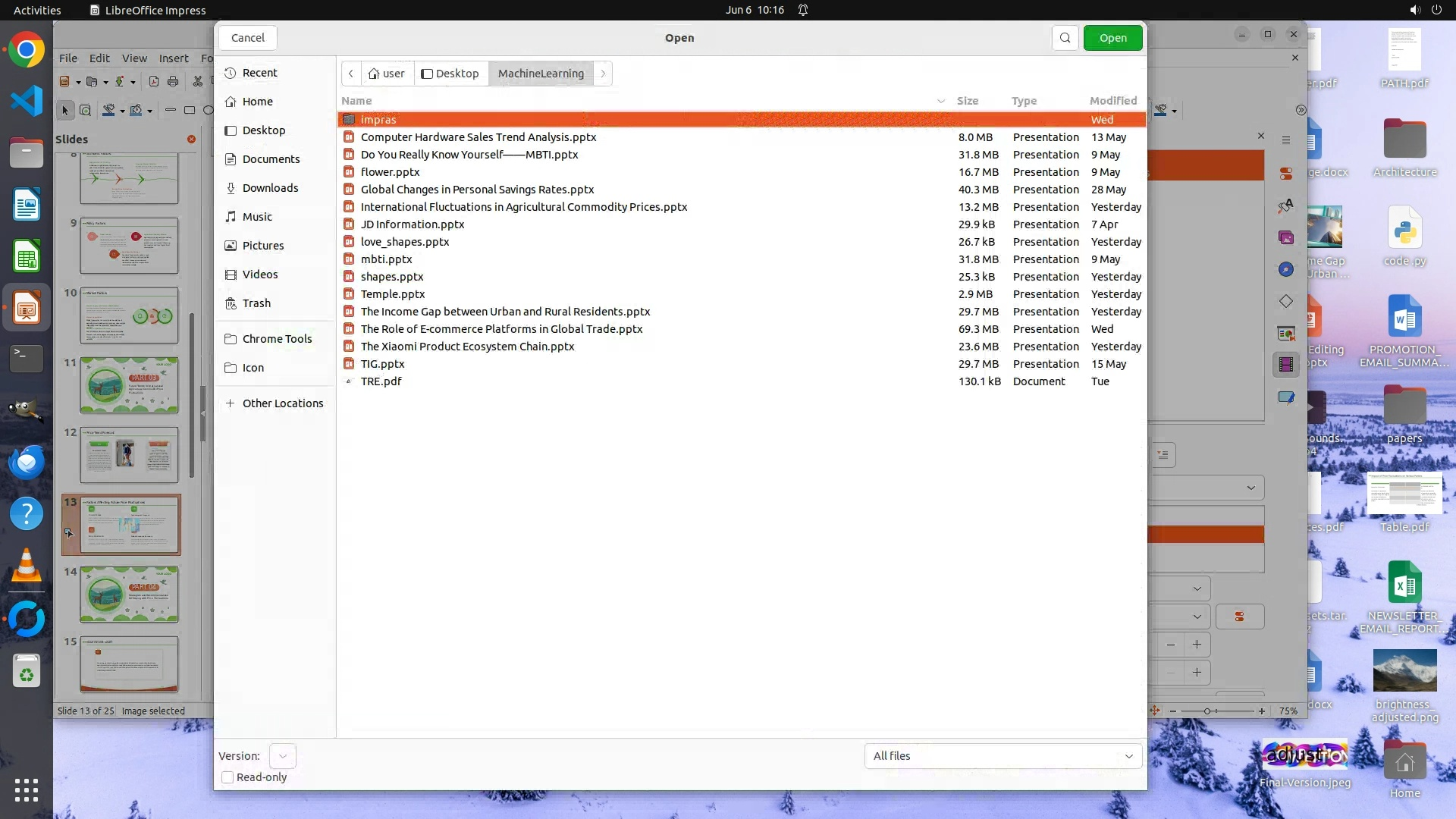
Task: Enable the Read-only checkbox
Action: click(227, 777)
